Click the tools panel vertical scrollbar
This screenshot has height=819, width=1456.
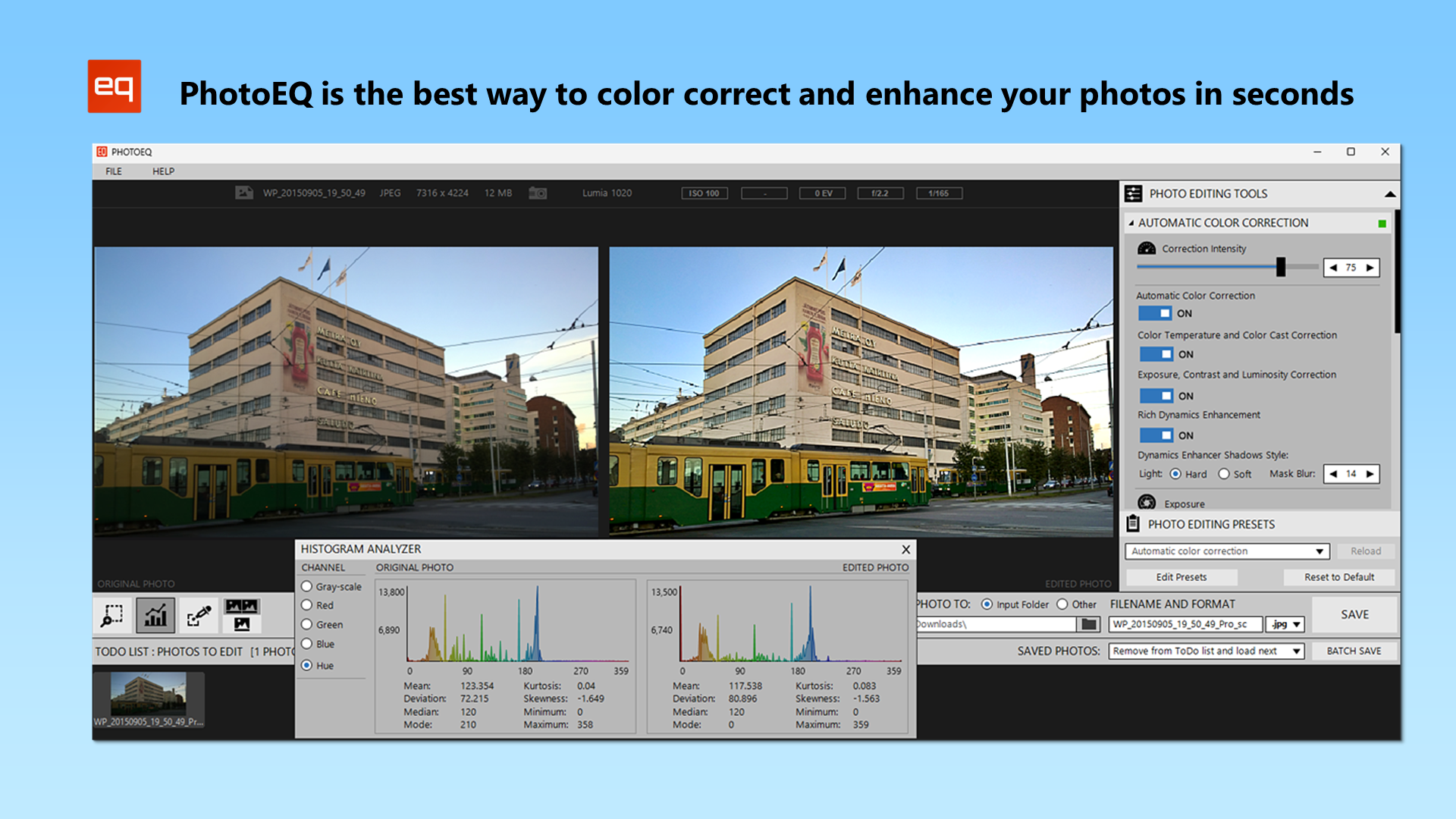pos(1397,271)
